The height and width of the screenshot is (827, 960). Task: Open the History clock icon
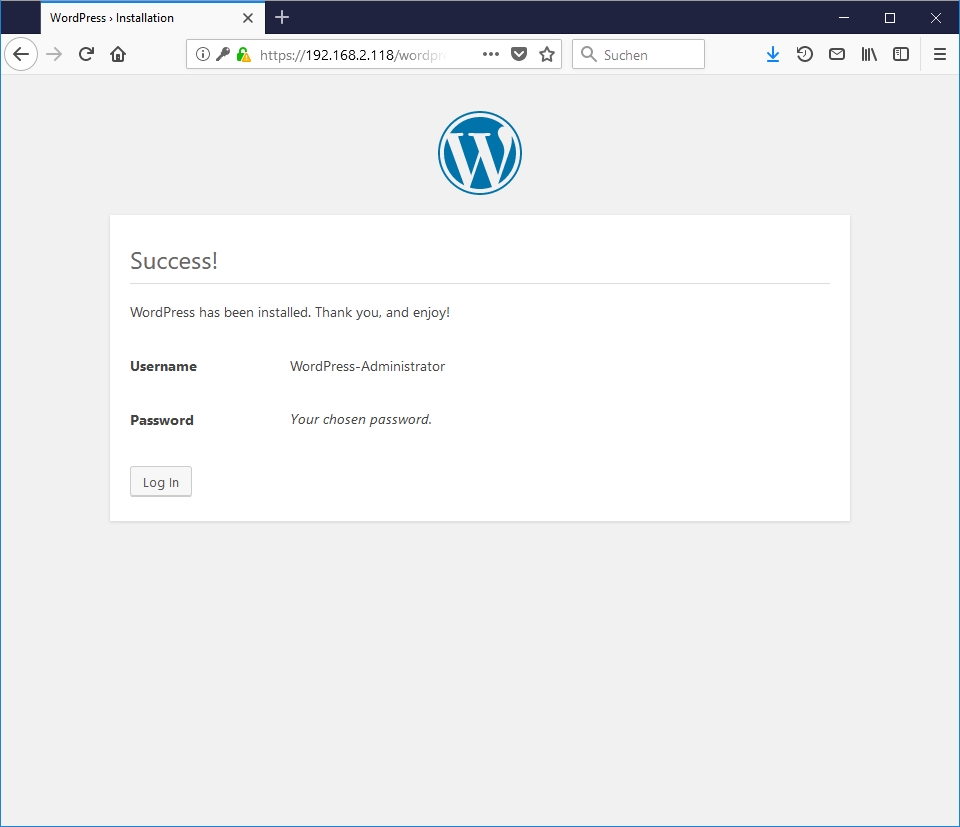click(x=804, y=54)
